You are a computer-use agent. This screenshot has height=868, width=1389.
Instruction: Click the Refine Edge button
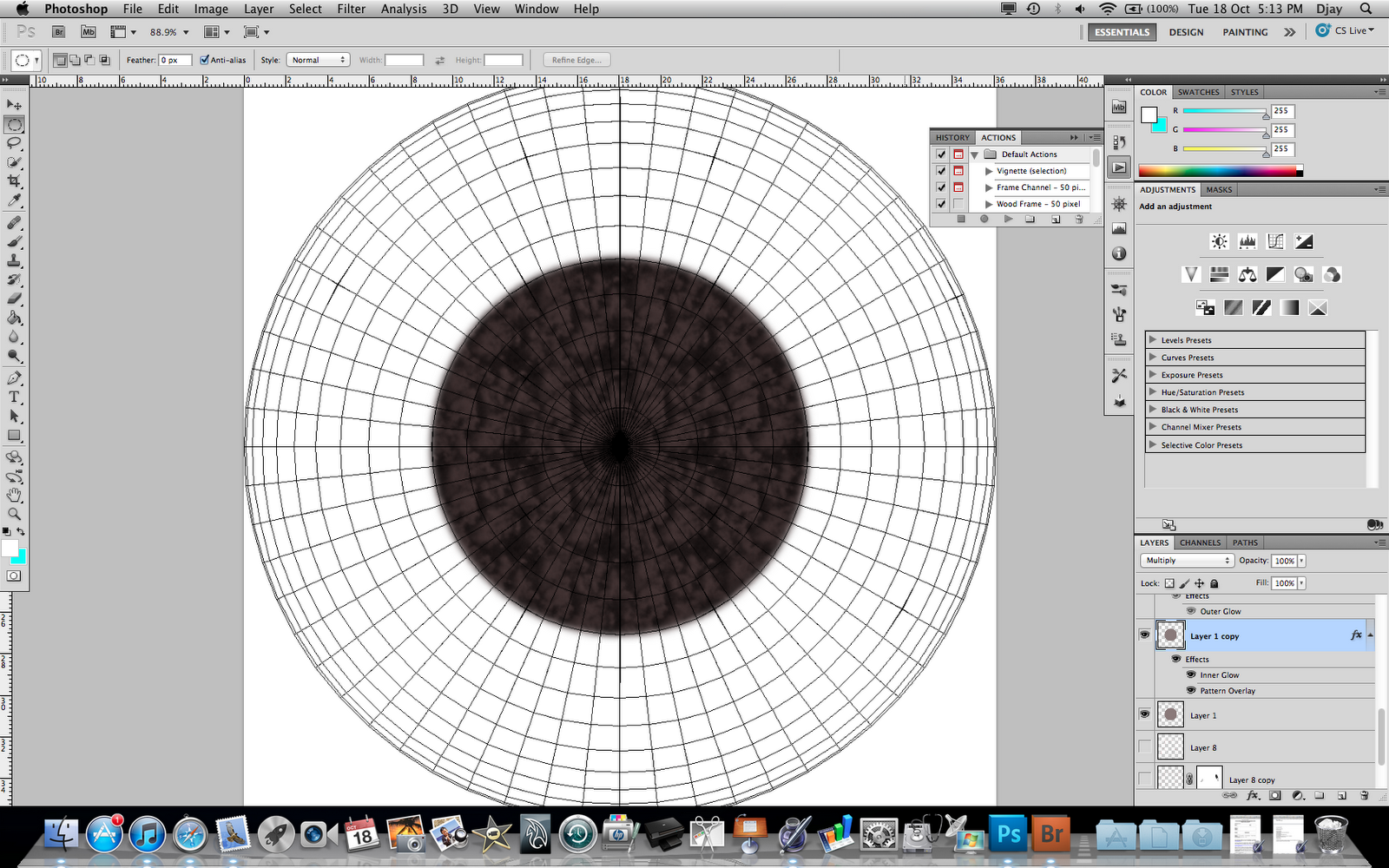[576, 60]
